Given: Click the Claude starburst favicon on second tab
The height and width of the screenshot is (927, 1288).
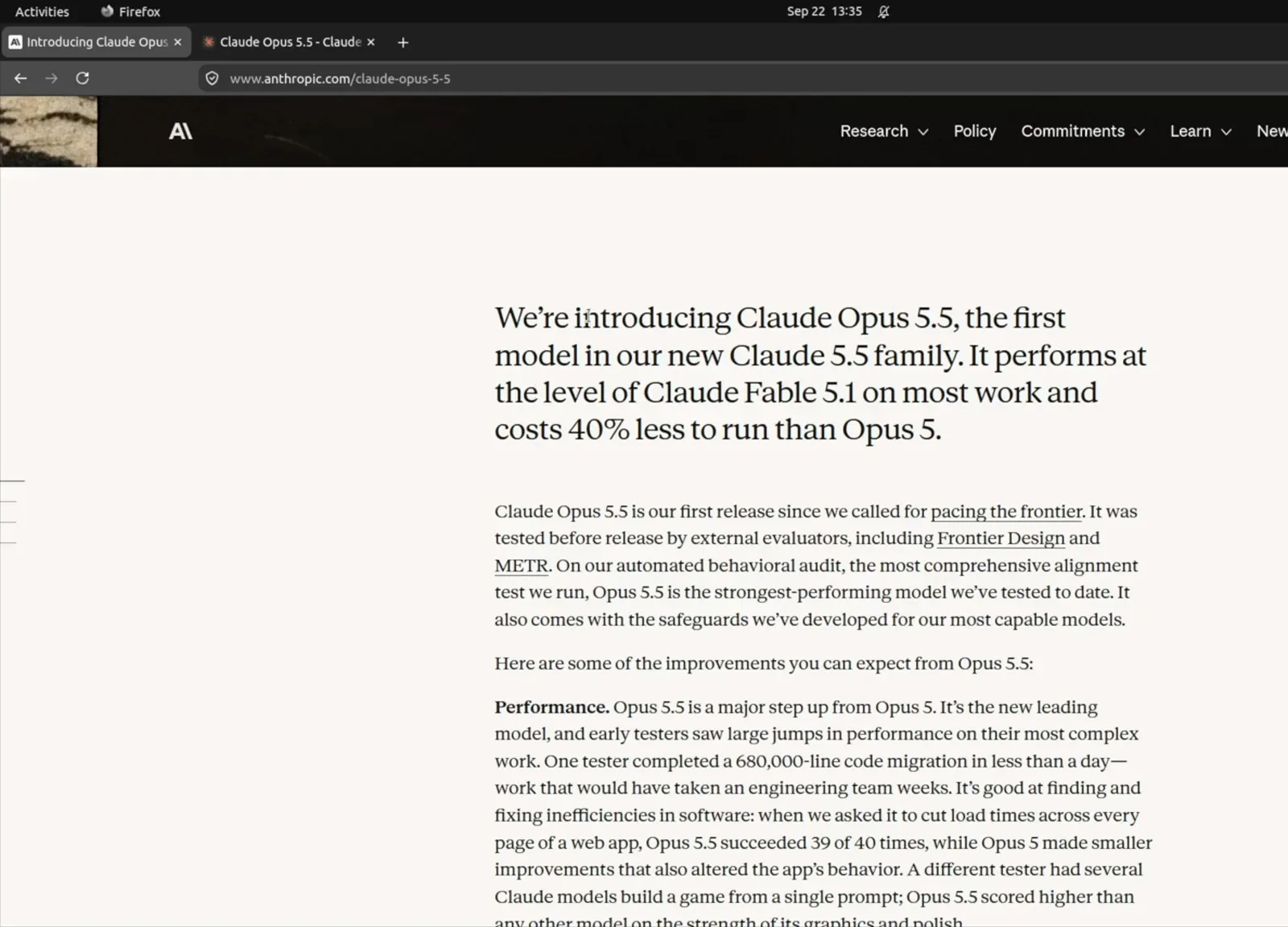Looking at the screenshot, I should click(208, 42).
